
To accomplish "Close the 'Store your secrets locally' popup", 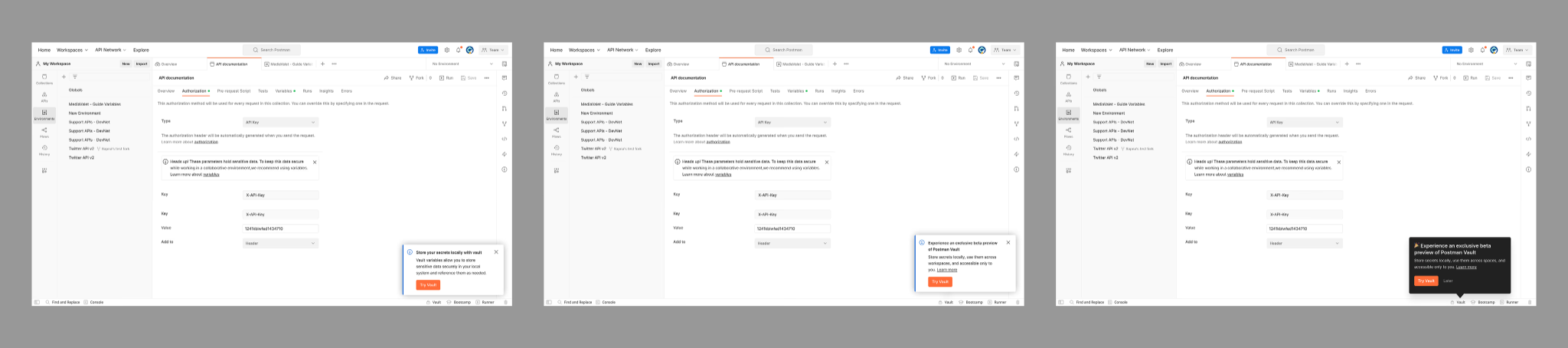I will click(x=496, y=251).
